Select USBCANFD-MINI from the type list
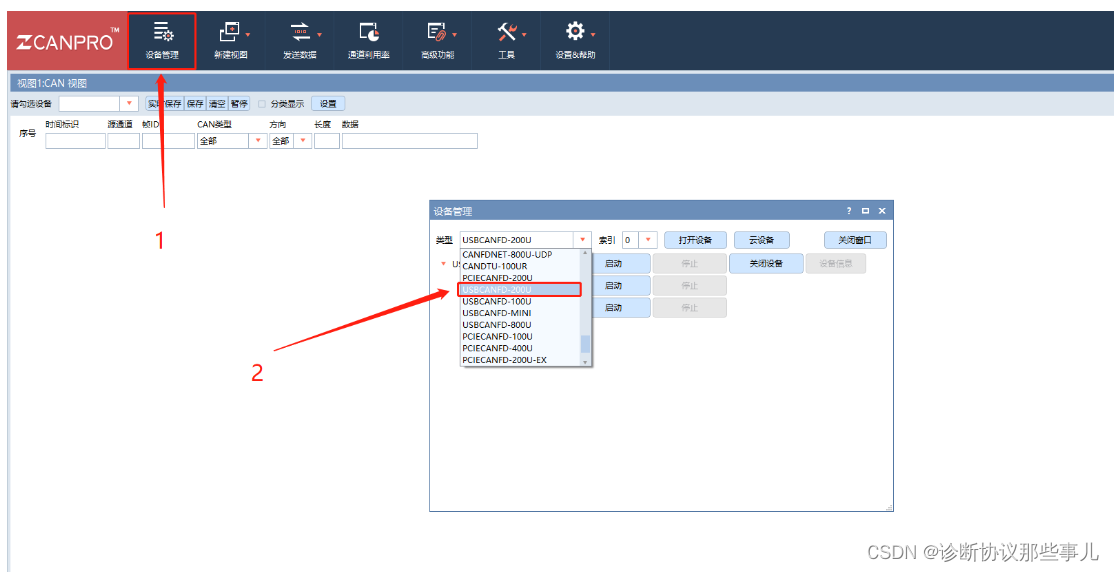Image resolution: width=1114 pixels, height=572 pixels. pos(520,313)
